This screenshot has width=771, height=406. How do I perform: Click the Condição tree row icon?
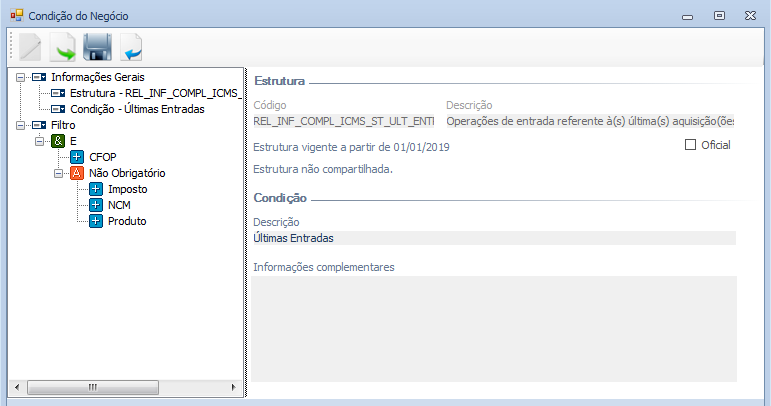click(x=58, y=109)
